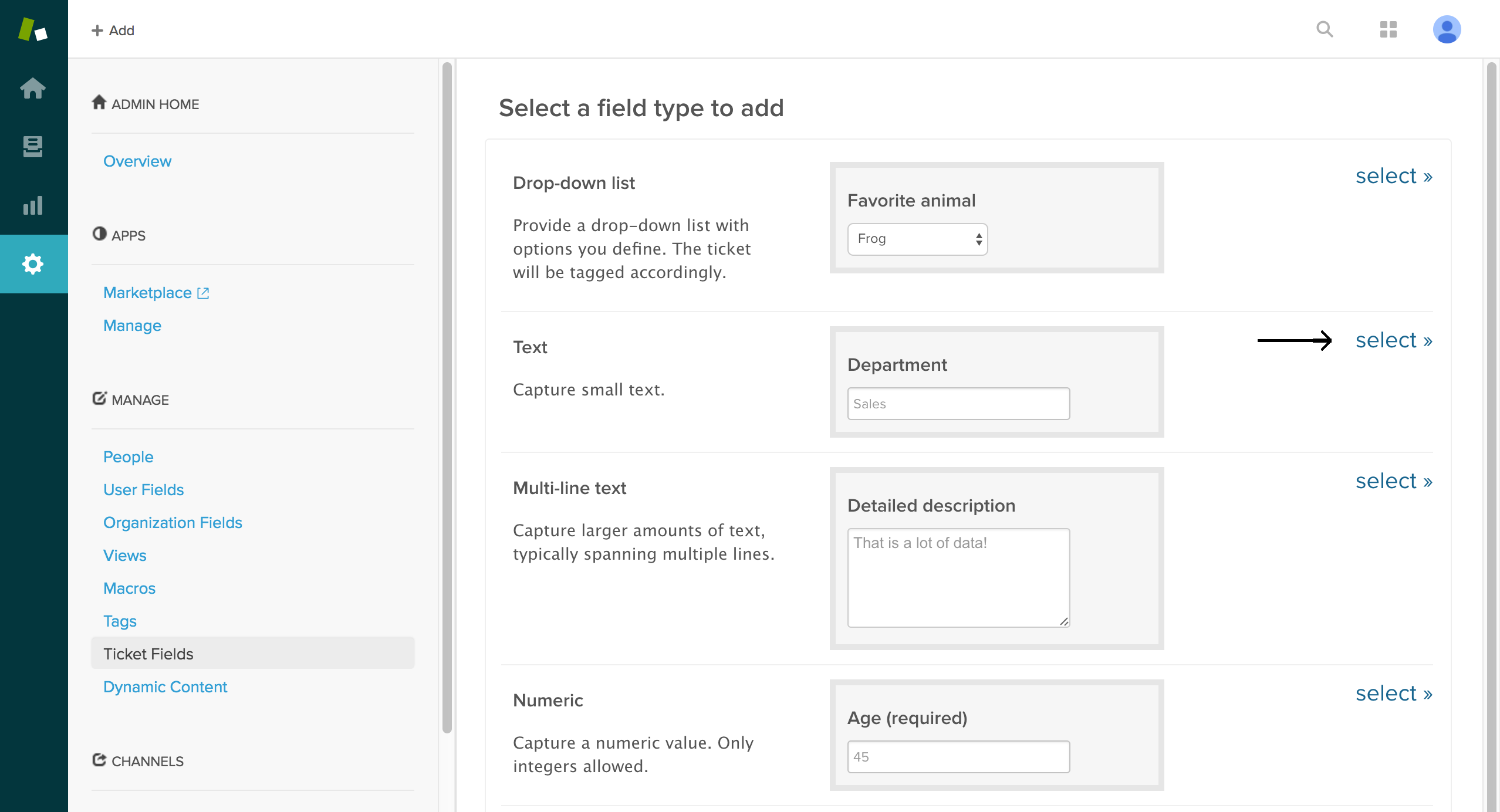The width and height of the screenshot is (1500, 812).
Task: Click the search icon in top bar
Action: (1324, 29)
